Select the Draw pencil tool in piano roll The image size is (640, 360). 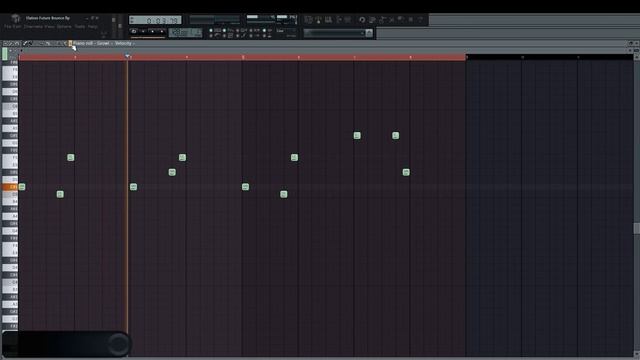click(x=25, y=43)
